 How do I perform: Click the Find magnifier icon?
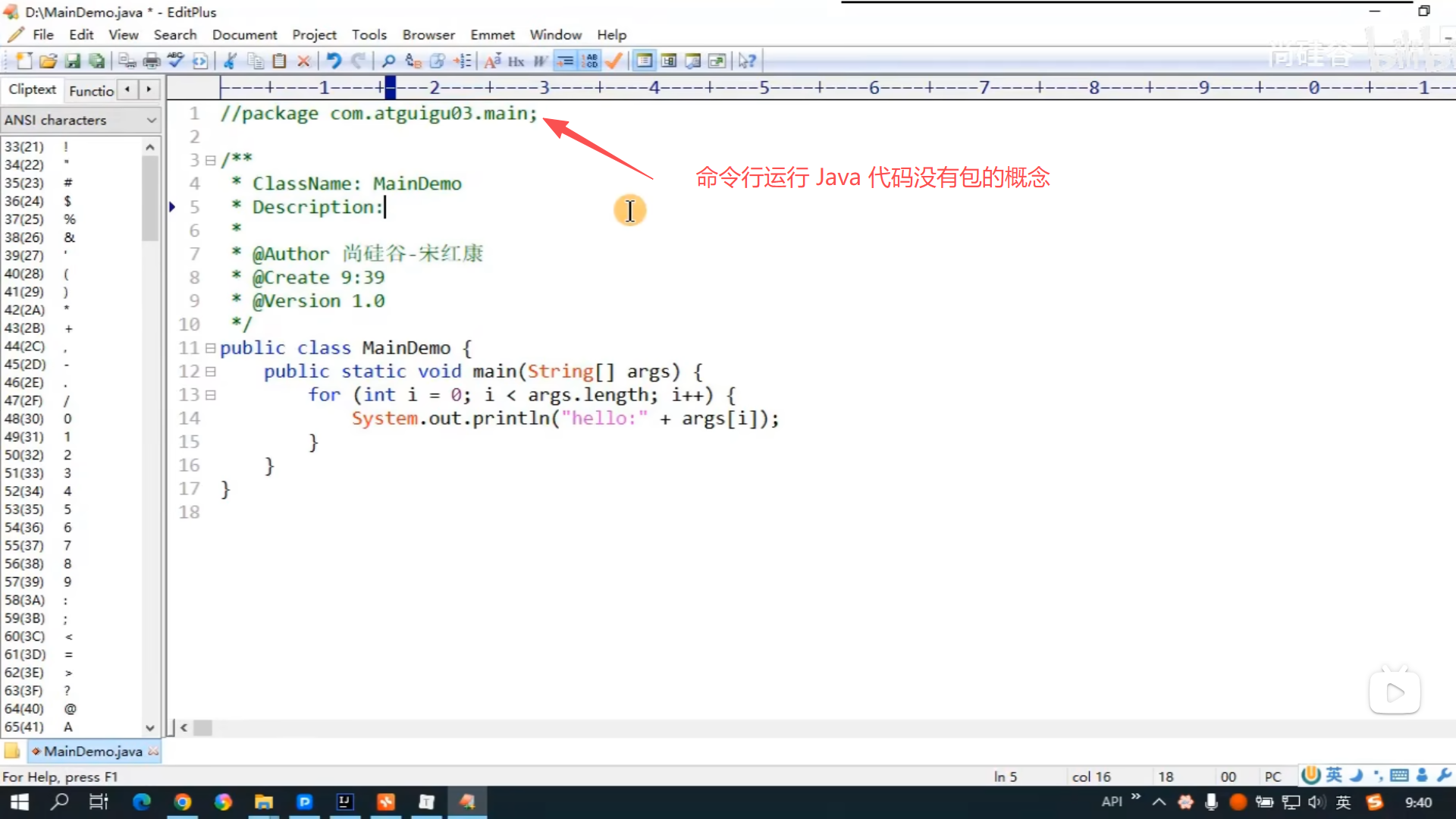(388, 61)
